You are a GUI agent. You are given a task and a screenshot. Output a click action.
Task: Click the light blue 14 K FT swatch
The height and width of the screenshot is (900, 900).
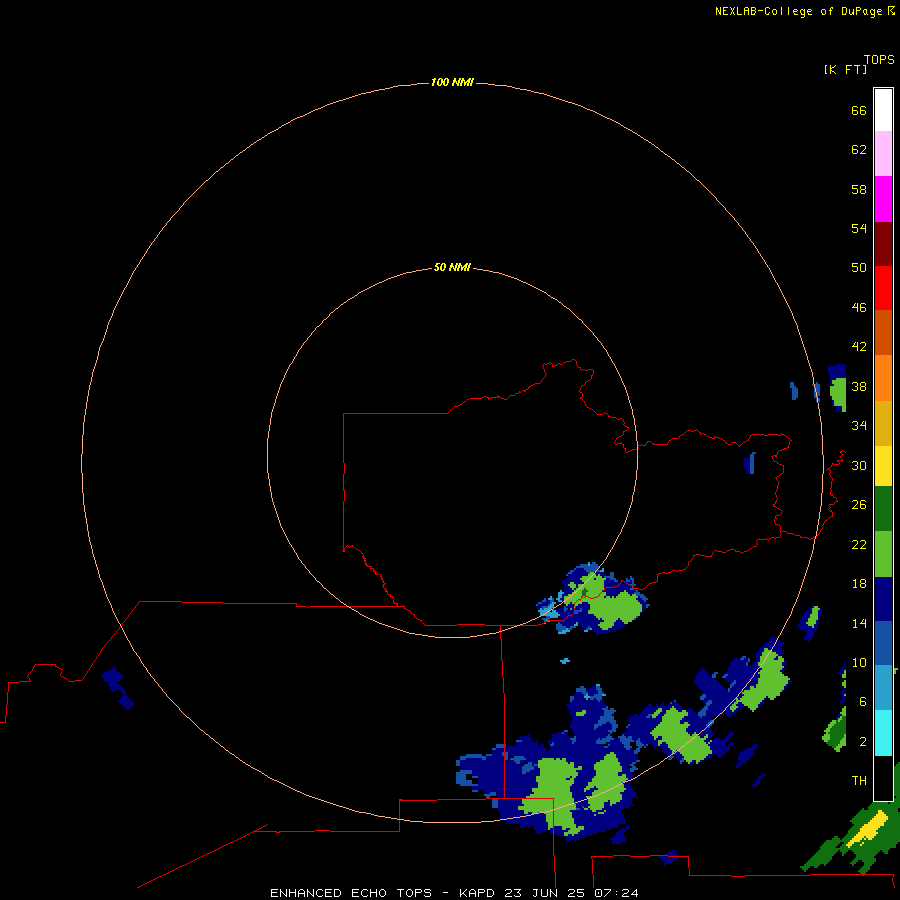click(883, 688)
